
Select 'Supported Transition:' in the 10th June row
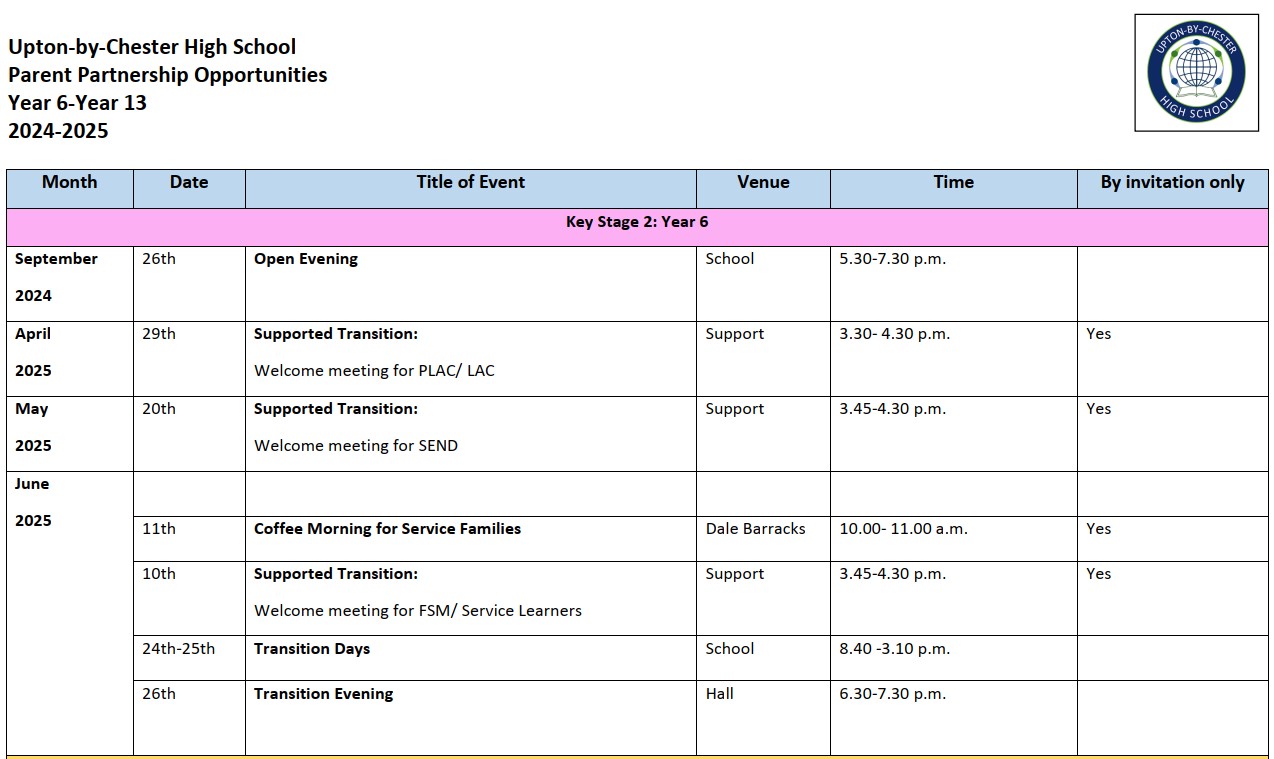[336, 574]
